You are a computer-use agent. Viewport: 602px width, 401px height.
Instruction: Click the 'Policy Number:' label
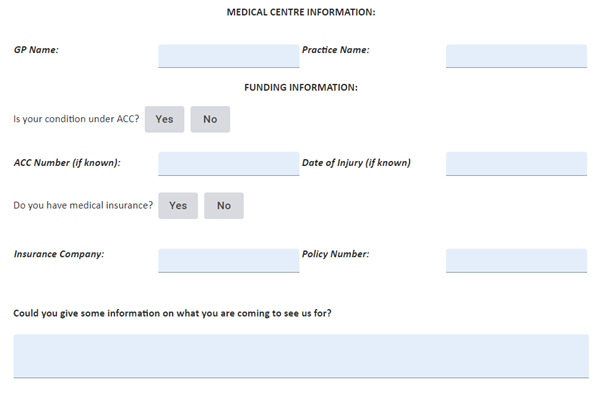(335, 254)
